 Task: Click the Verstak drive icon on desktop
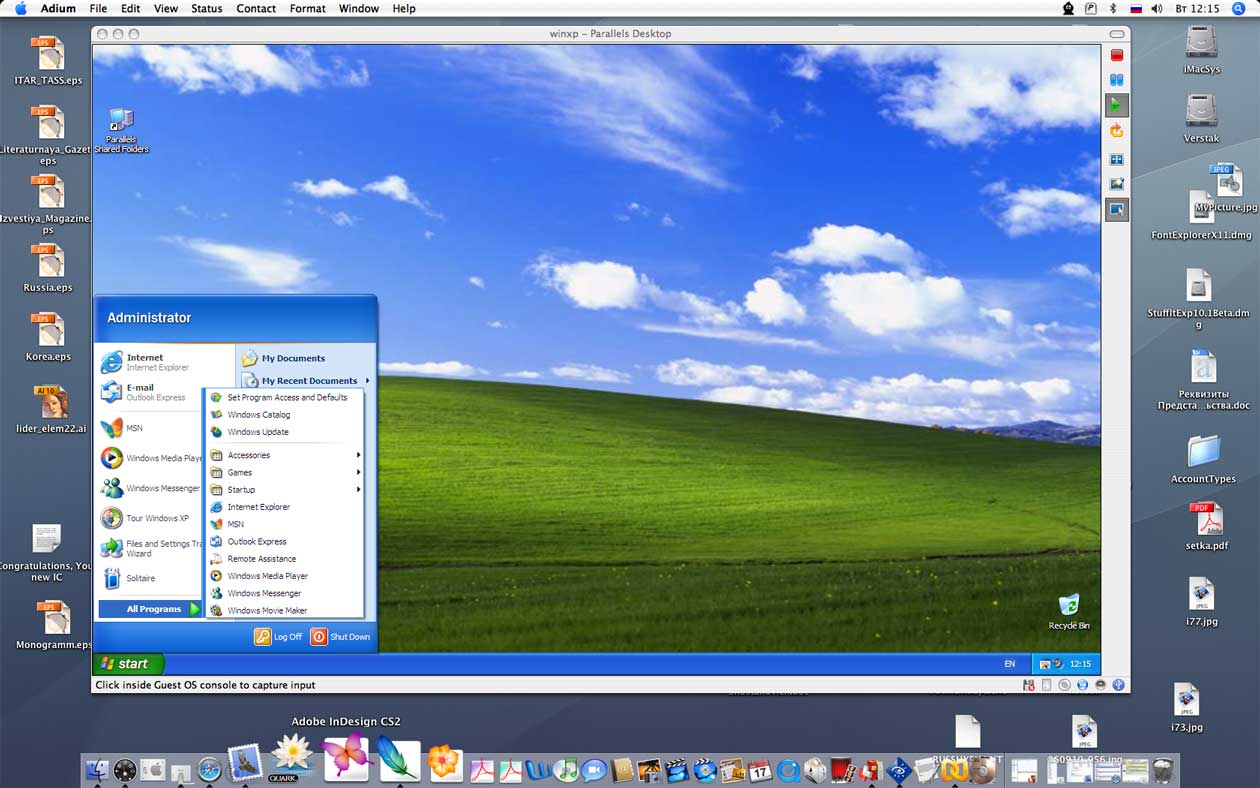(x=1201, y=118)
